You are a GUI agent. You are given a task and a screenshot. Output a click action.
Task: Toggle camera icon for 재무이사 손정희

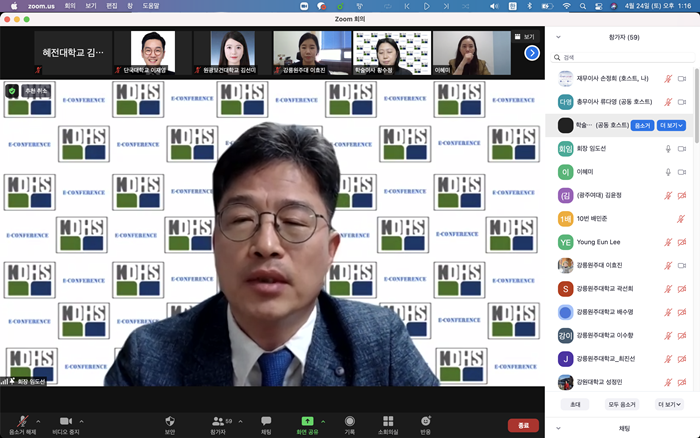tap(682, 79)
